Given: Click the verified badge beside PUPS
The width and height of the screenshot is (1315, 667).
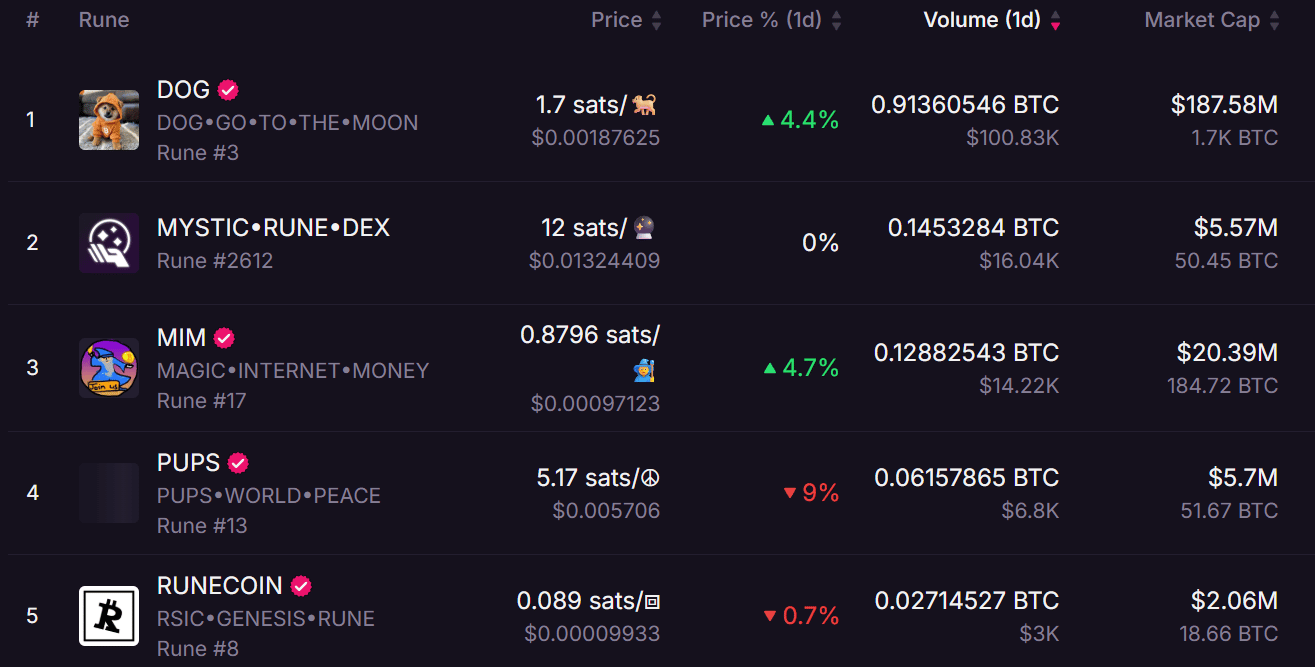Looking at the screenshot, I should (x=238, y=463).
